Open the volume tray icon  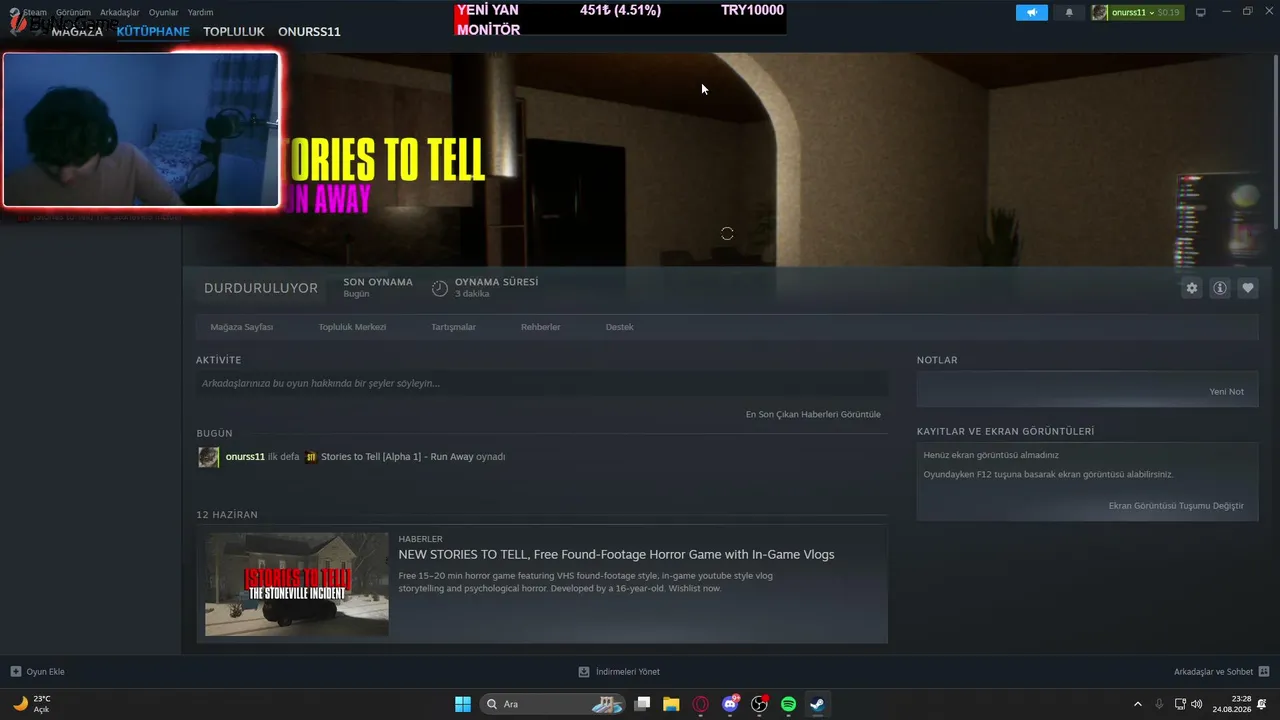[x=1198, y=704]
